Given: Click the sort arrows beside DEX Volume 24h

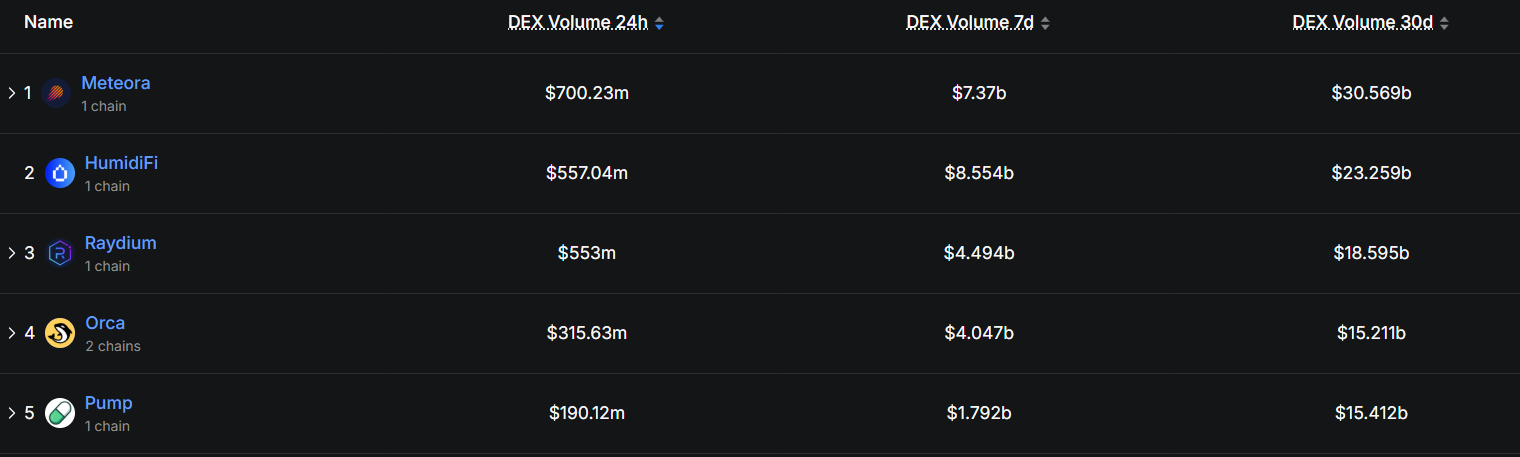Looking at the screenshot, I should click(659, 23).
